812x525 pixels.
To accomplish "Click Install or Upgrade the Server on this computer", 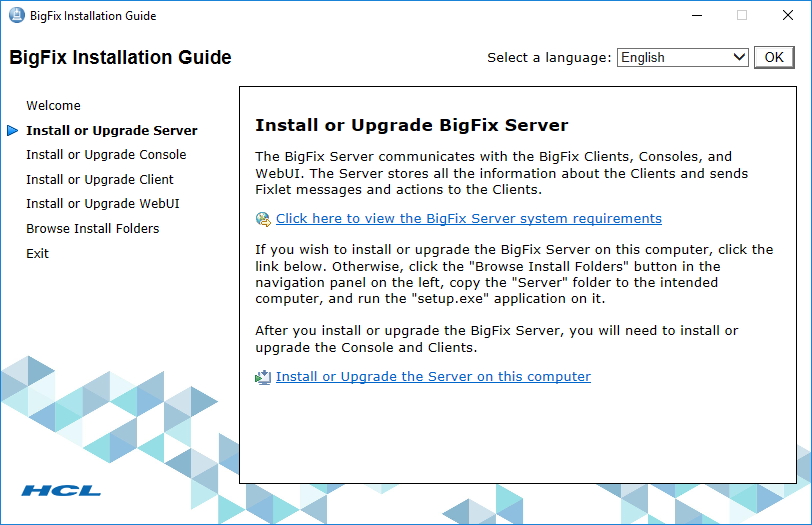I will (433, 377).
